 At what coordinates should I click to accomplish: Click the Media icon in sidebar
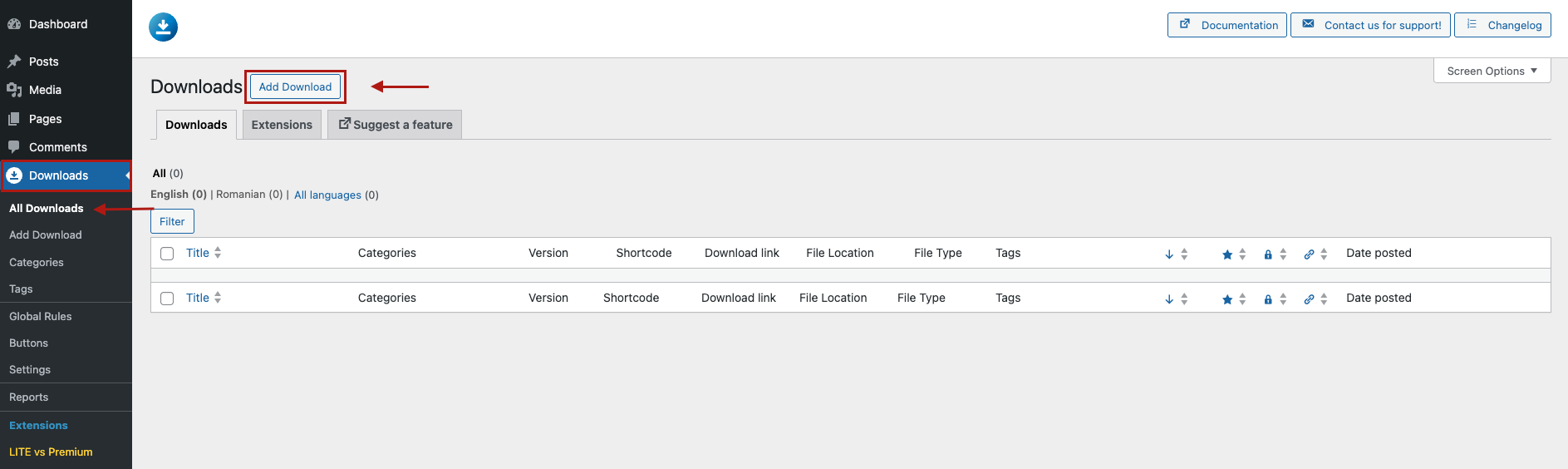pyautogui.click(x=14, y=90)
